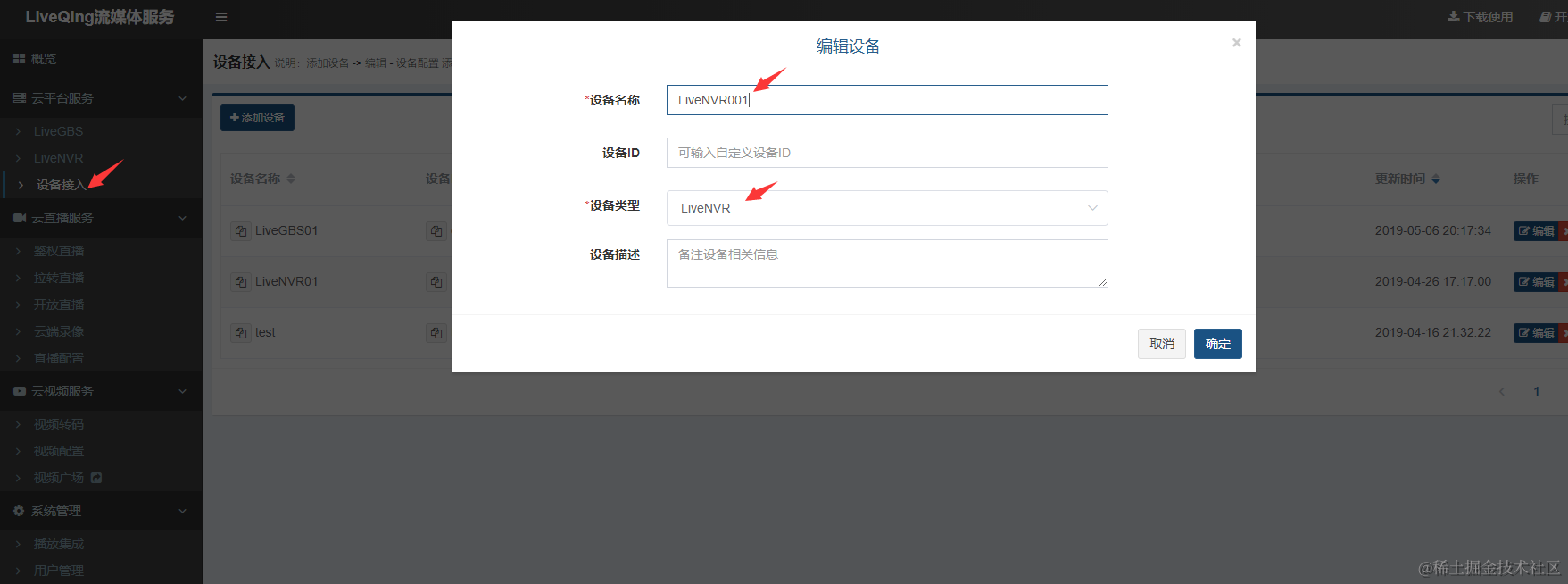Copy the name of the LiveNVR01 device
The height and width of the screenshot is (584, 1568).
tap(241, 282)
